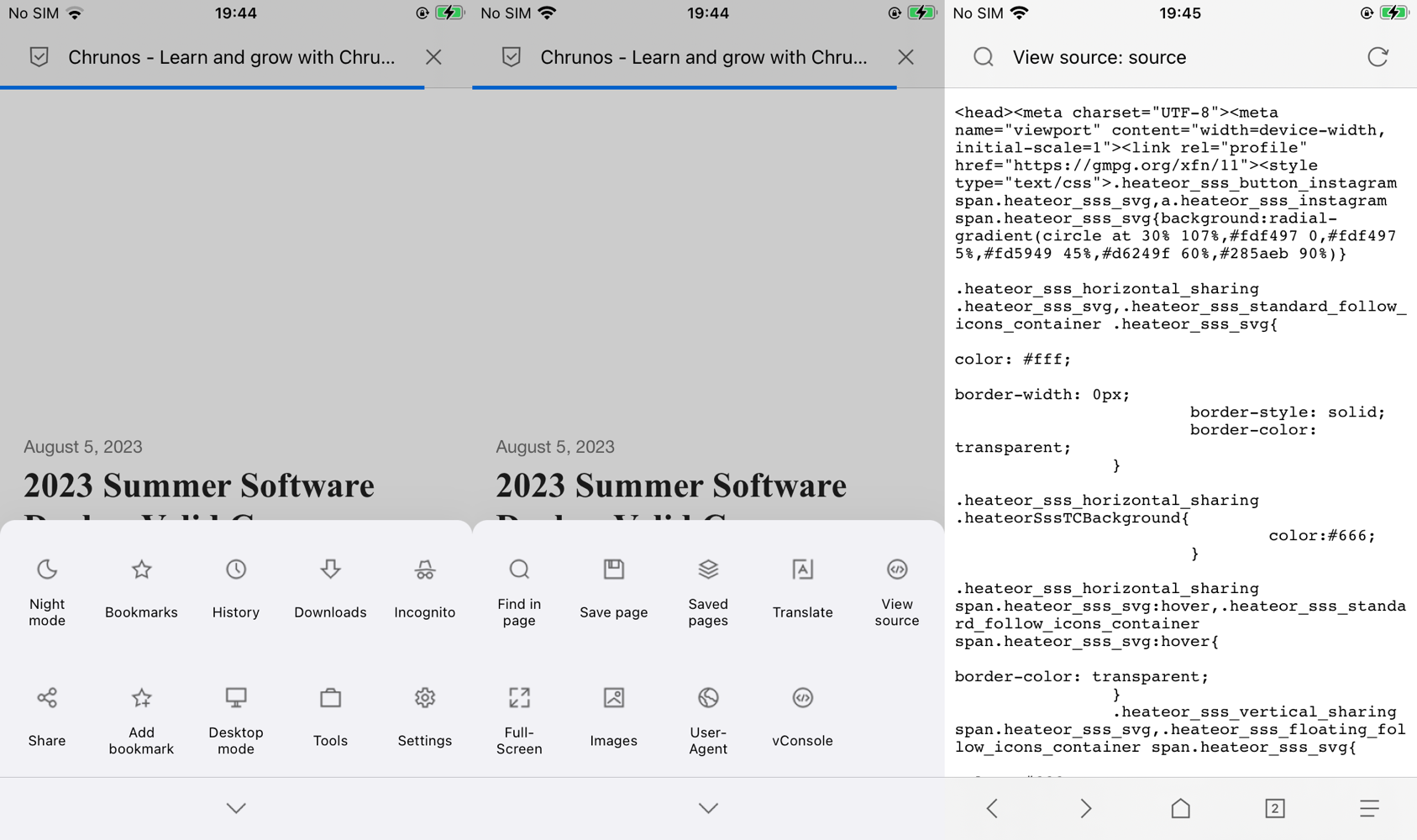This screenshot has width=1417, height=840.
Task: Open the tab switcher showing 2 tabs
Action: [x=1274, y=808]
